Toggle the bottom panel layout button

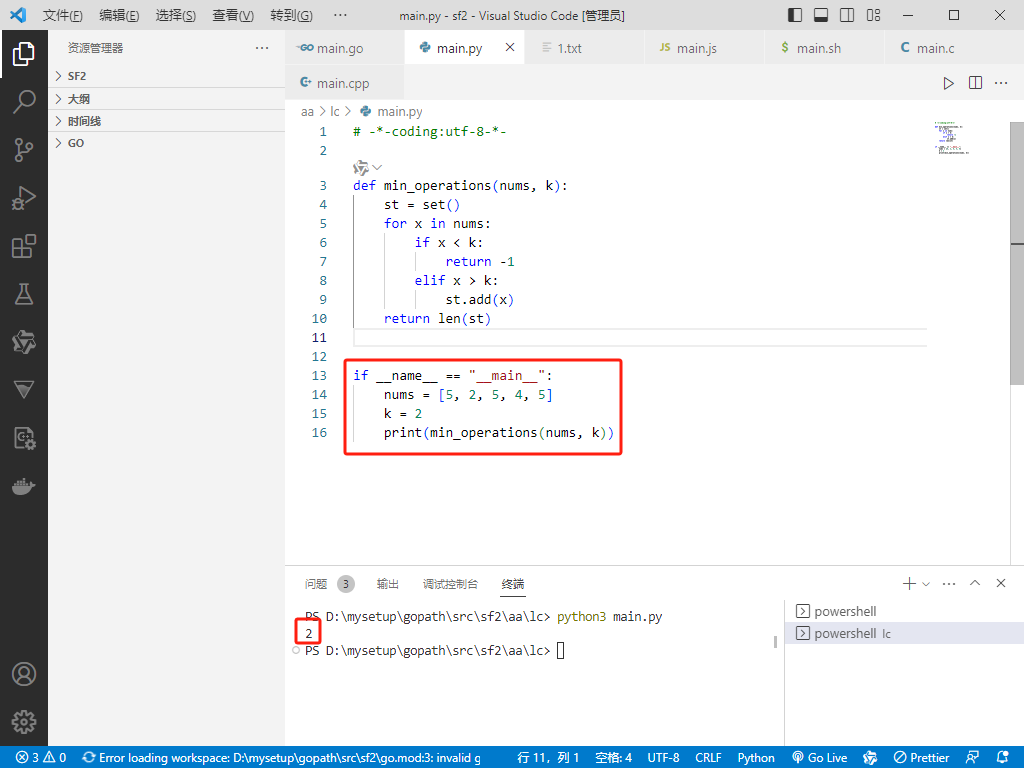pos(821,15)
